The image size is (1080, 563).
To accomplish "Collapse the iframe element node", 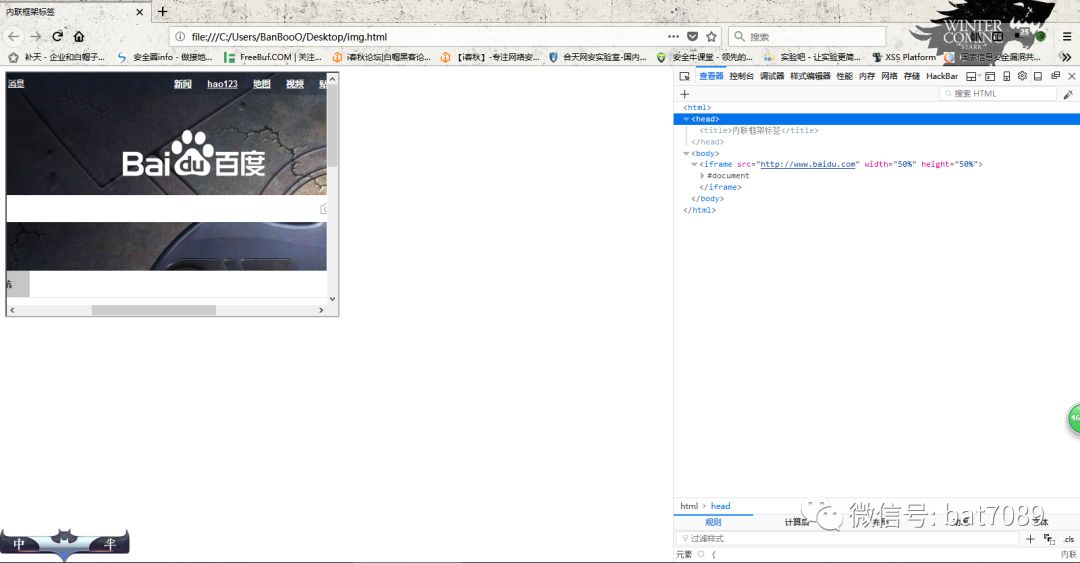I will point(694,164).
